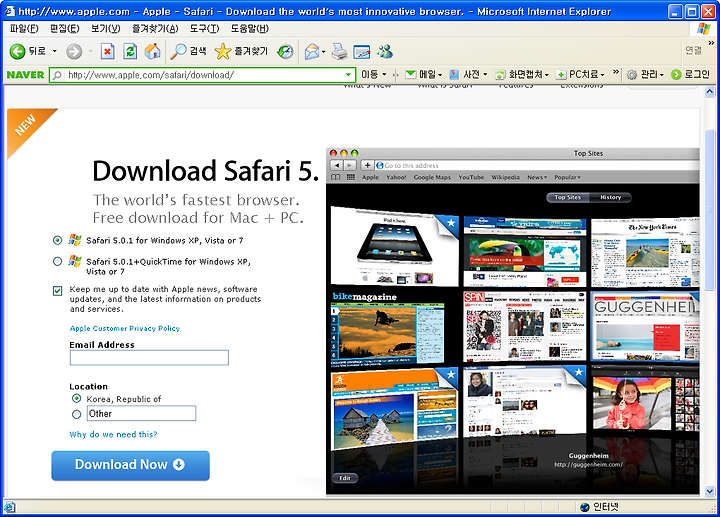This screenshot has height=517, width=720.
Task: Refresh the page with the green arrows icon
Action: [130, 51]
